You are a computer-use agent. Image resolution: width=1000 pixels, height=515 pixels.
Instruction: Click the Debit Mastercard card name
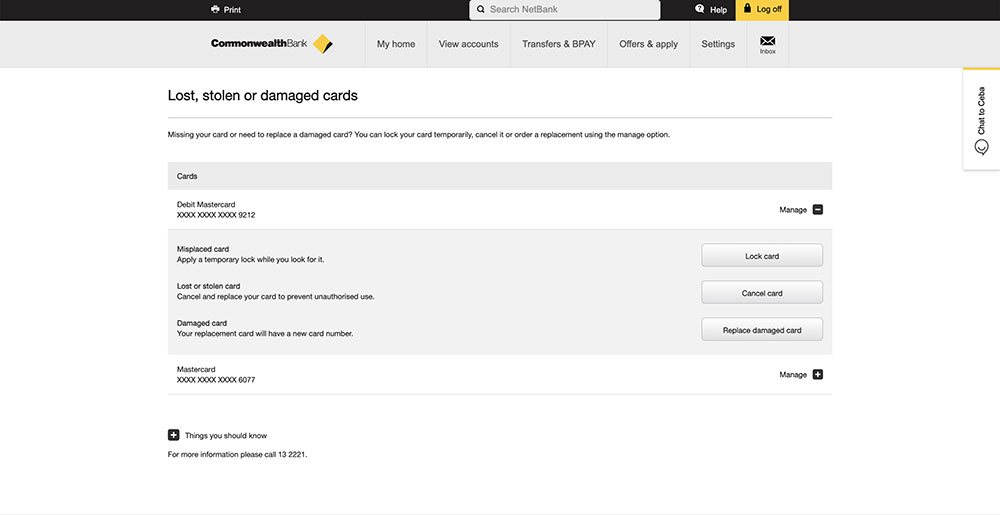click(x=206, y=205)
